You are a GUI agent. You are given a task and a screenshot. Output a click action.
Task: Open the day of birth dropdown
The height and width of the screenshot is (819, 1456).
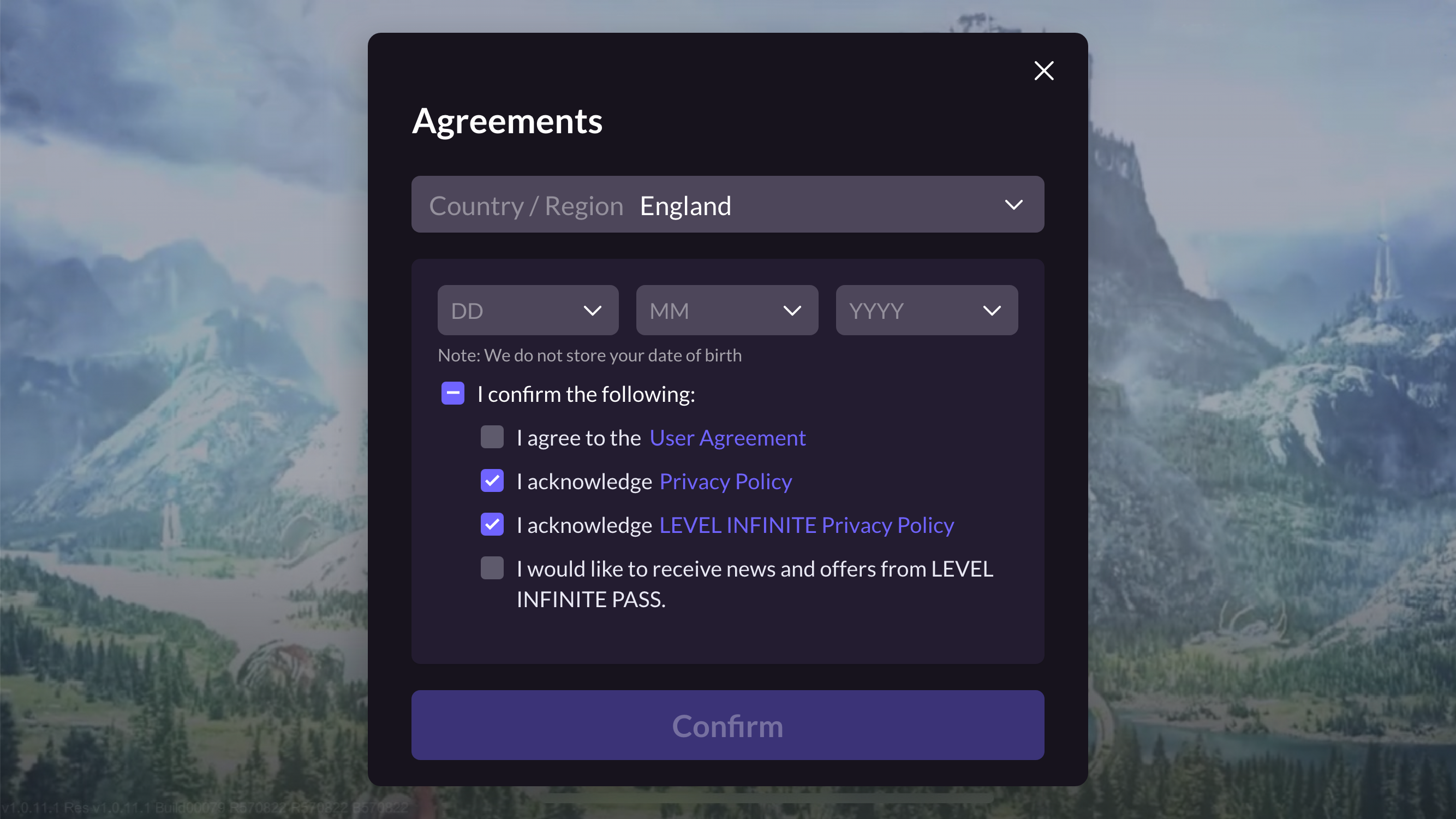[527, 310]
